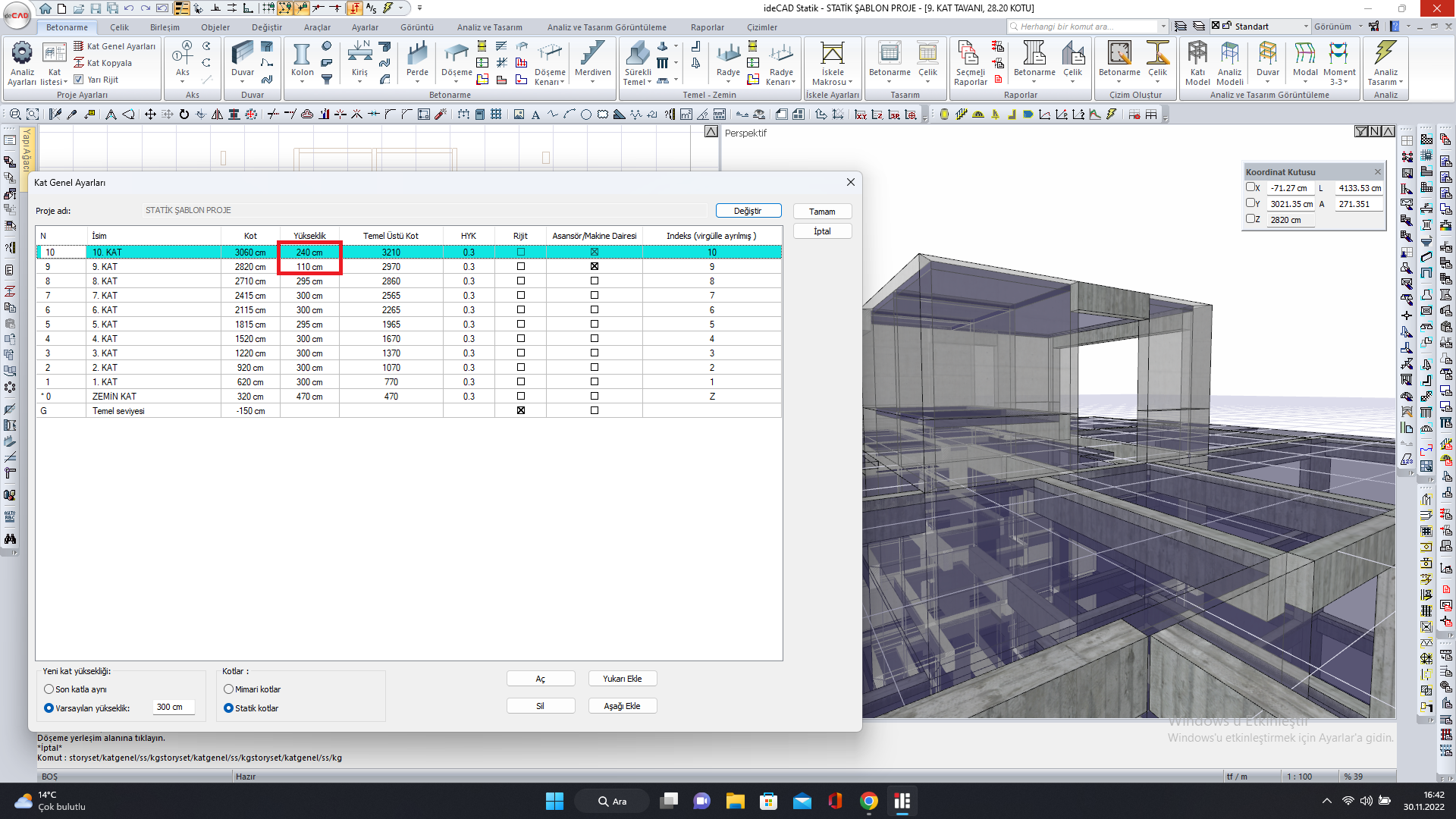Switch to Birleşim ribbon tab

point(165,27)
